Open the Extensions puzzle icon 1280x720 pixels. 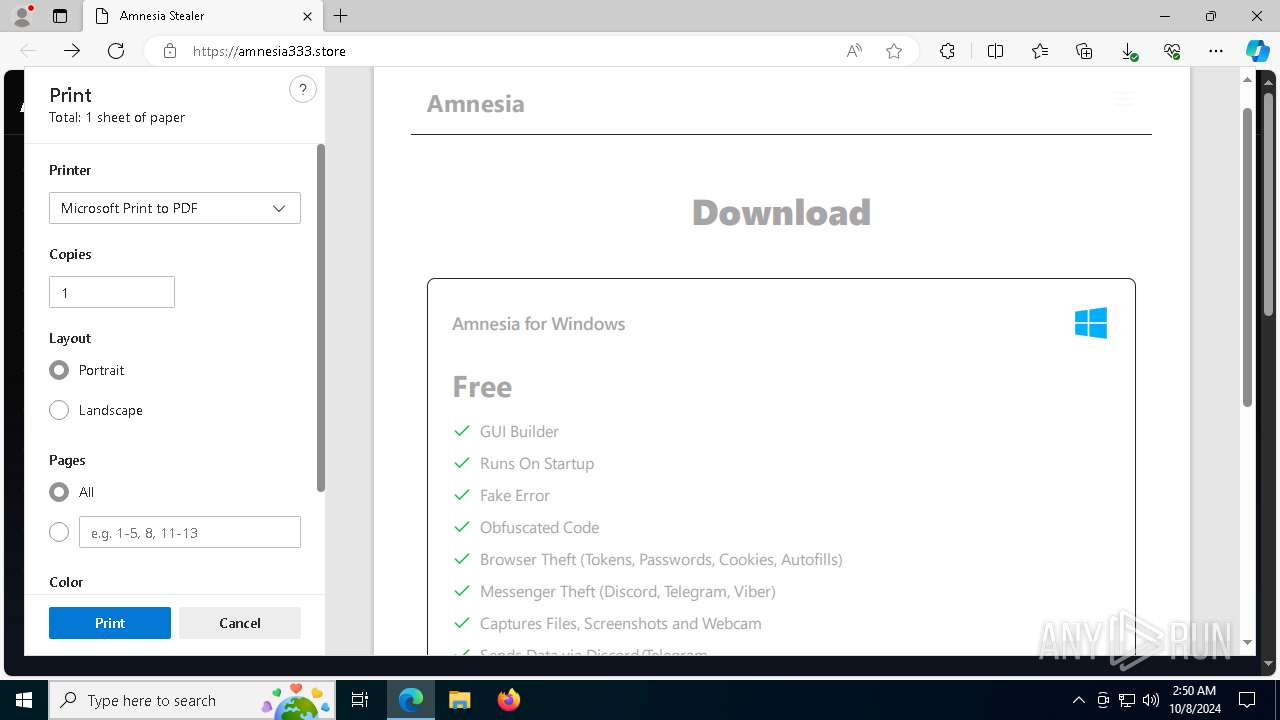[947, 51]
